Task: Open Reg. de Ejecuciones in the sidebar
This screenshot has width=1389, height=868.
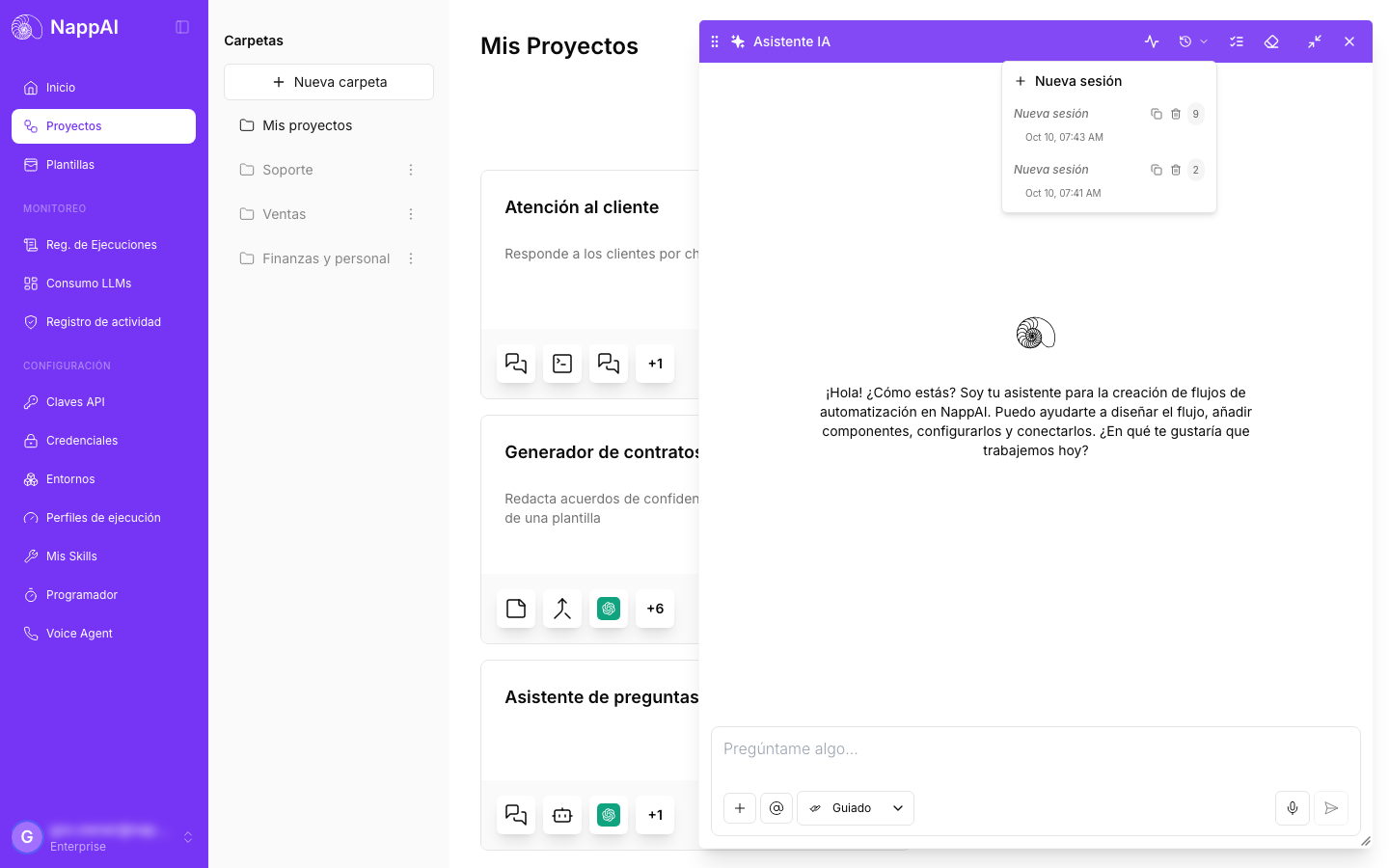Action: coord(103,245)
